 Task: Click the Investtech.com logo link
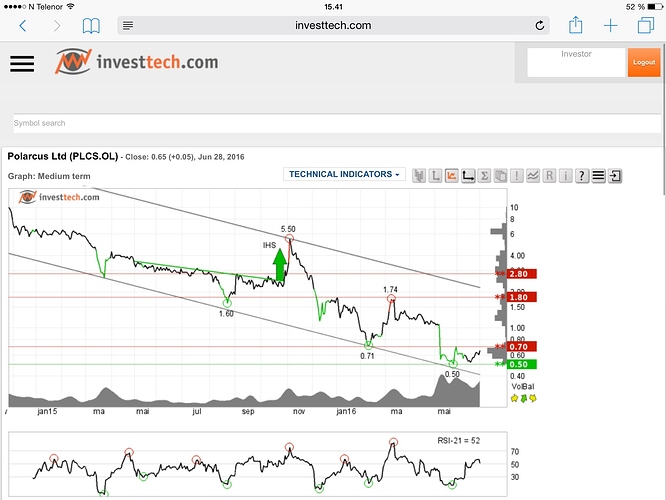pyautogui.click(x=136, y=62)
